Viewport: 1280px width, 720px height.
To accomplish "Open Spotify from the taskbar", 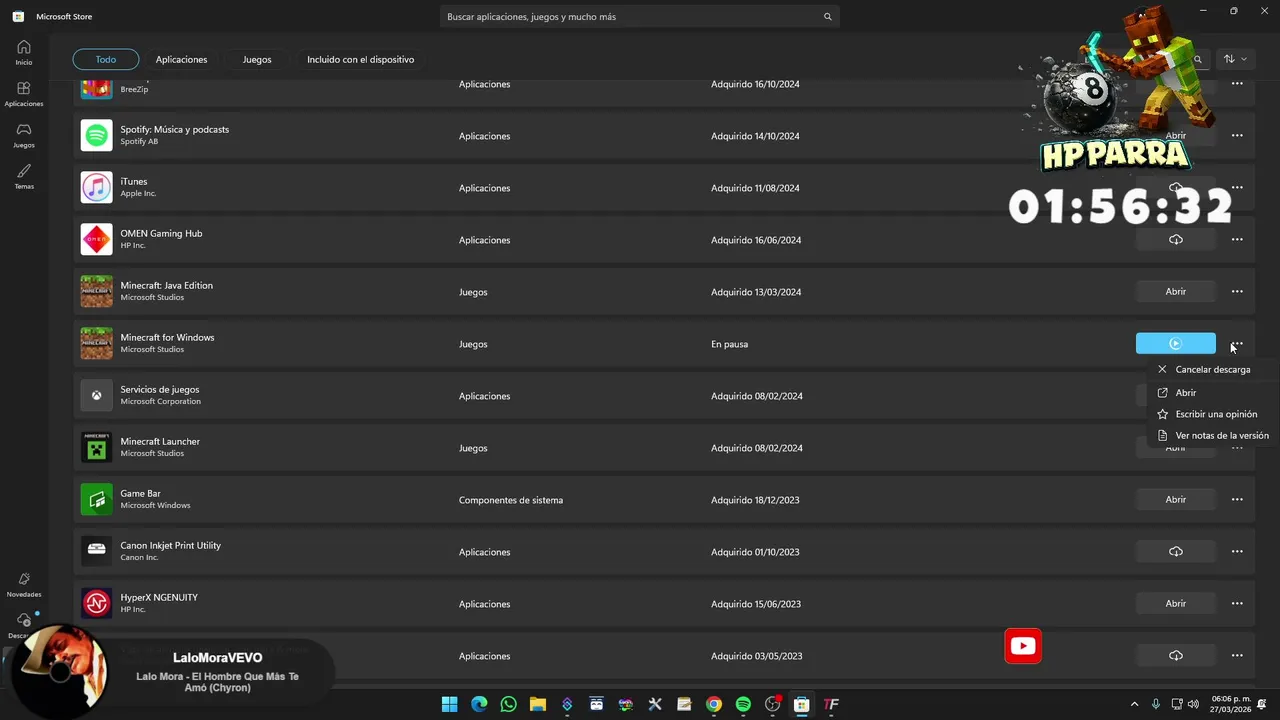I will pyautogui.click(x=743, y=704).
